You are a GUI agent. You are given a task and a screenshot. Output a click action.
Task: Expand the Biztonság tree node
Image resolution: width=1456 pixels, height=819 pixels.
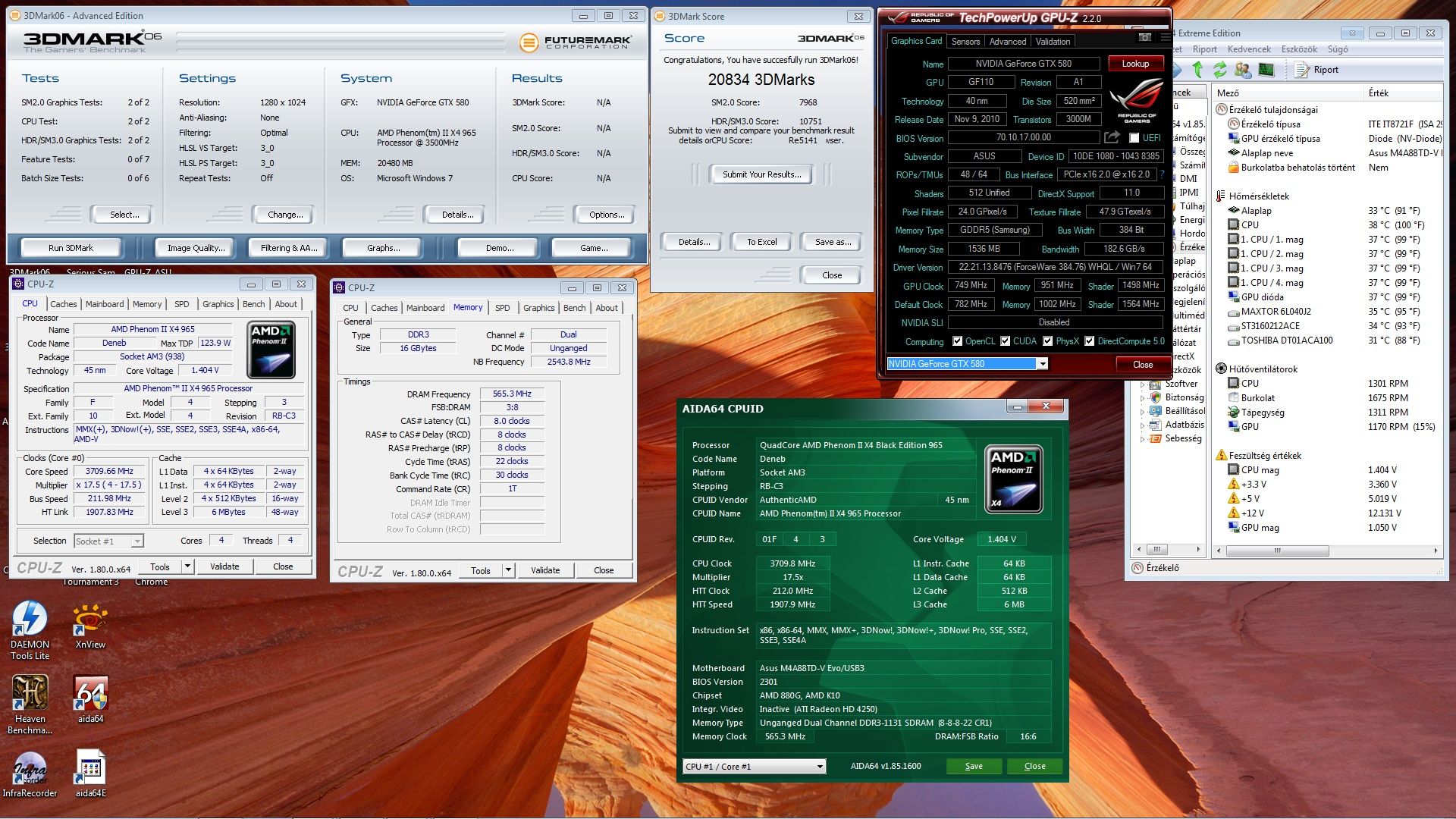(x=1142, y=397)
